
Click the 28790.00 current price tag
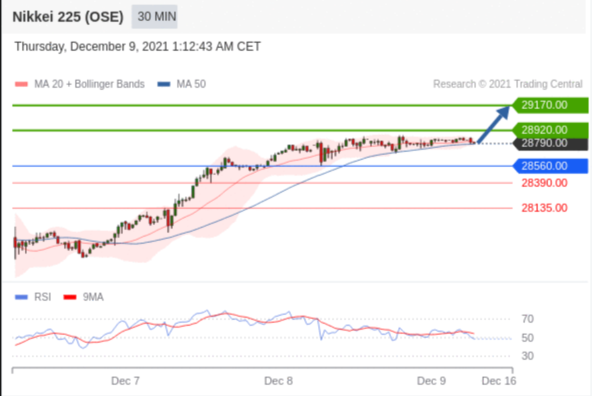point(550,143)
